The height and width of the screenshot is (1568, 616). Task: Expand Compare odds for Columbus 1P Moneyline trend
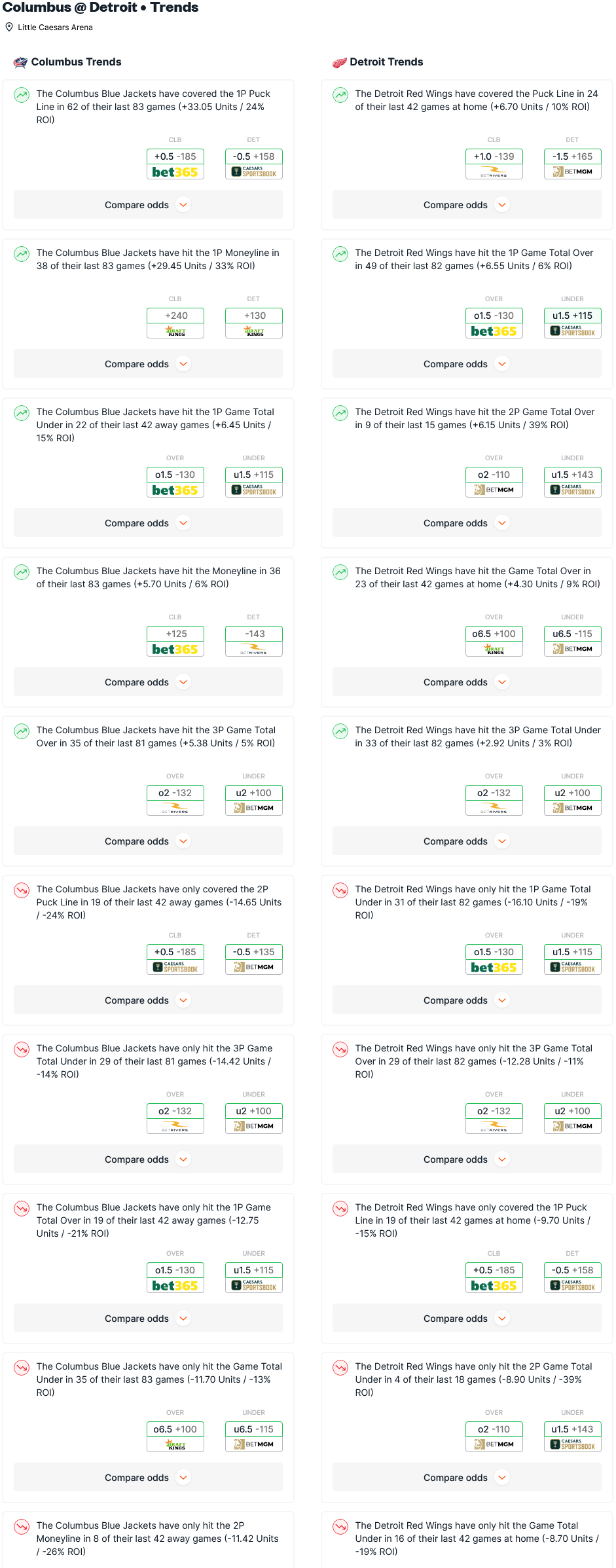(x=148, y=364)
